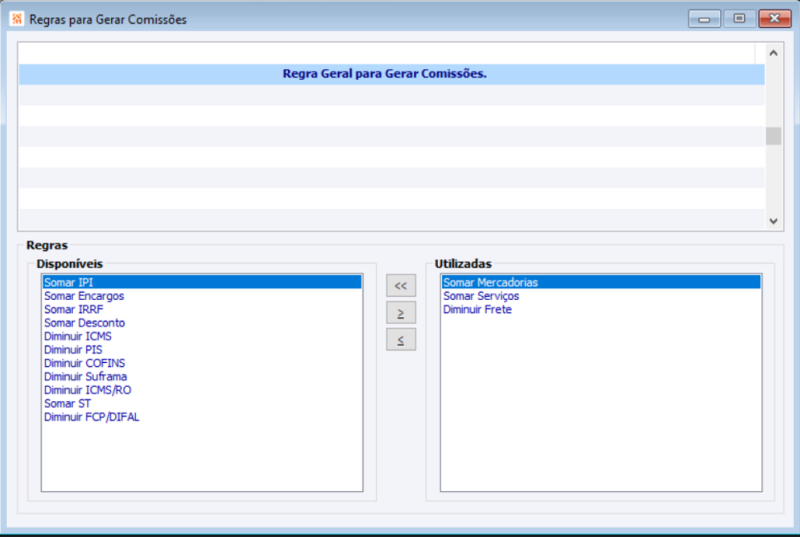Viewport: 800px width, 537px height.
Task: Minimize the Regras para Gerar Comissões window
Action: (704, 19)
